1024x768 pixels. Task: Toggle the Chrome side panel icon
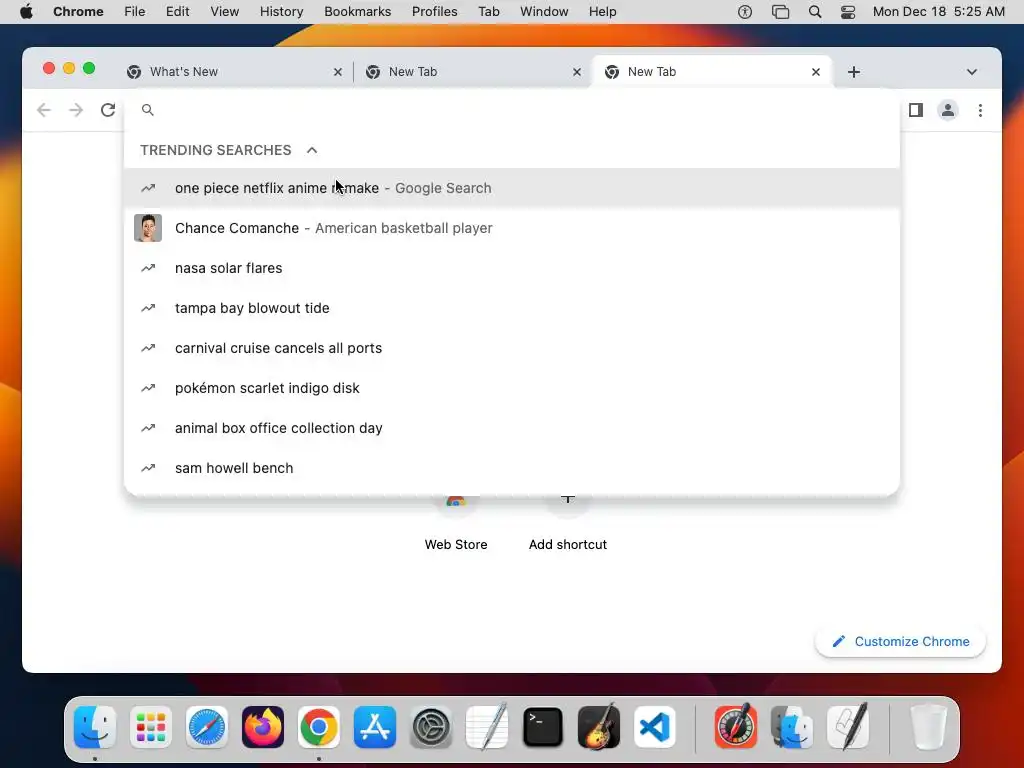(x=916, y=110)
